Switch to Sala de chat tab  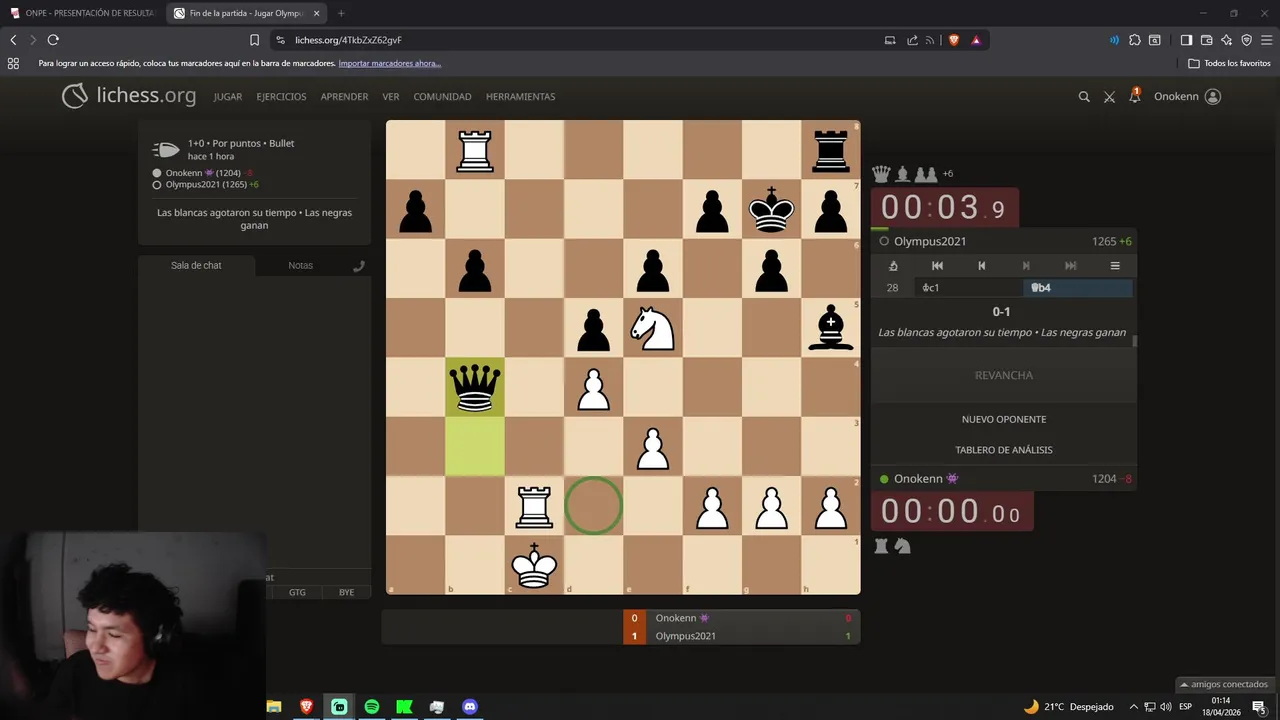point(196,265)
